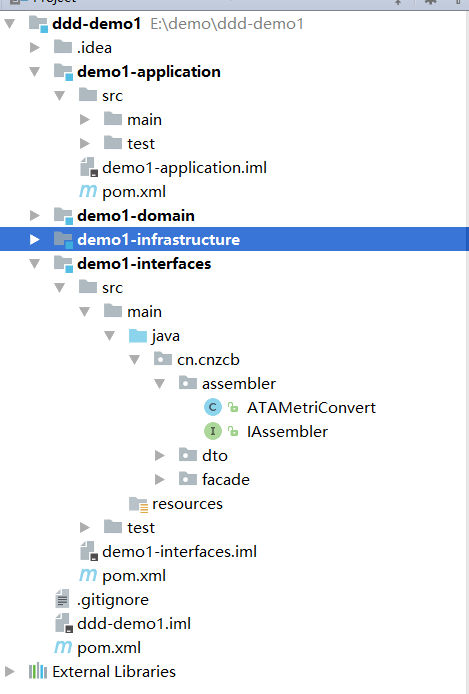Click the demo1-application.iml file icon
Viewport: 469px width, 694px height.
click(x=88, y=167)
